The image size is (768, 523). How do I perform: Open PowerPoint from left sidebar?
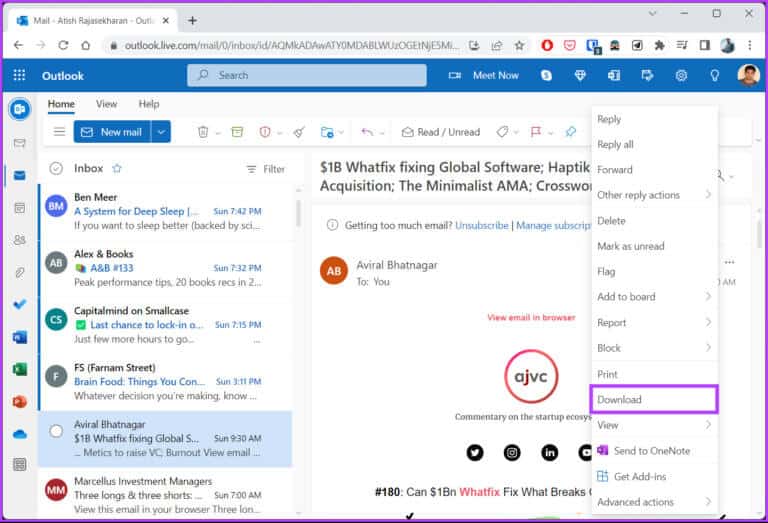click(x=20, y=402)
